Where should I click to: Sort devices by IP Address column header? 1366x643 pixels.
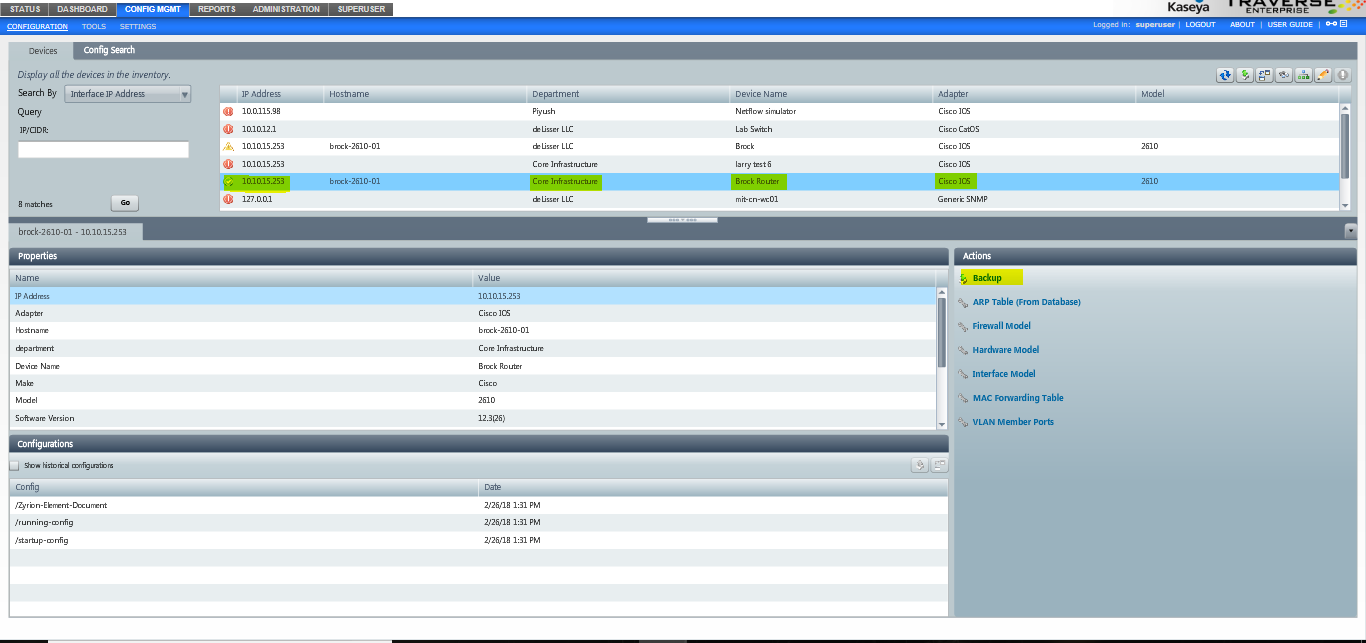pos(281,94)
